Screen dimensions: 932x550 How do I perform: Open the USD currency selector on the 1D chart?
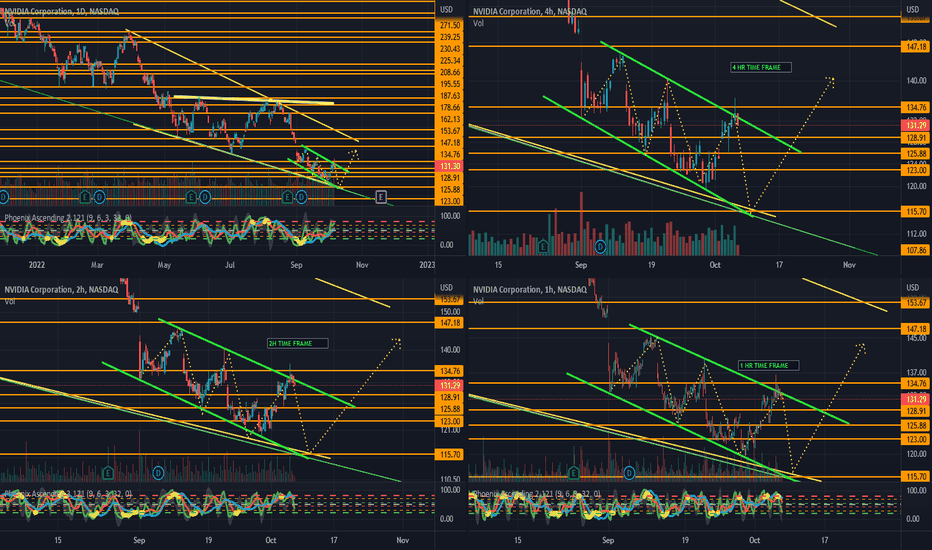(x=446, y=10)
